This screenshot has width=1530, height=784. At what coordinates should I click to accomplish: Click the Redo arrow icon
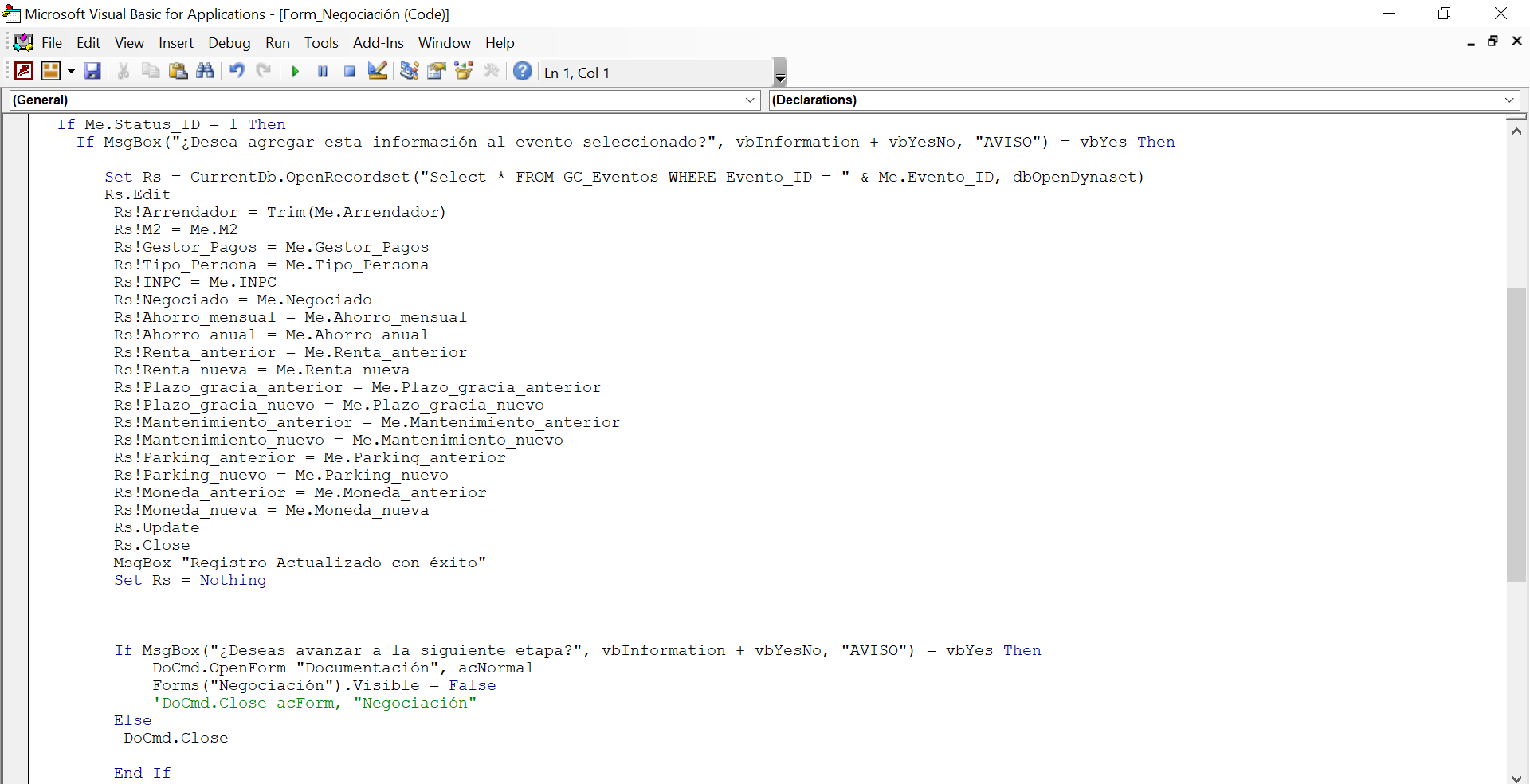[x=264, y=72]
